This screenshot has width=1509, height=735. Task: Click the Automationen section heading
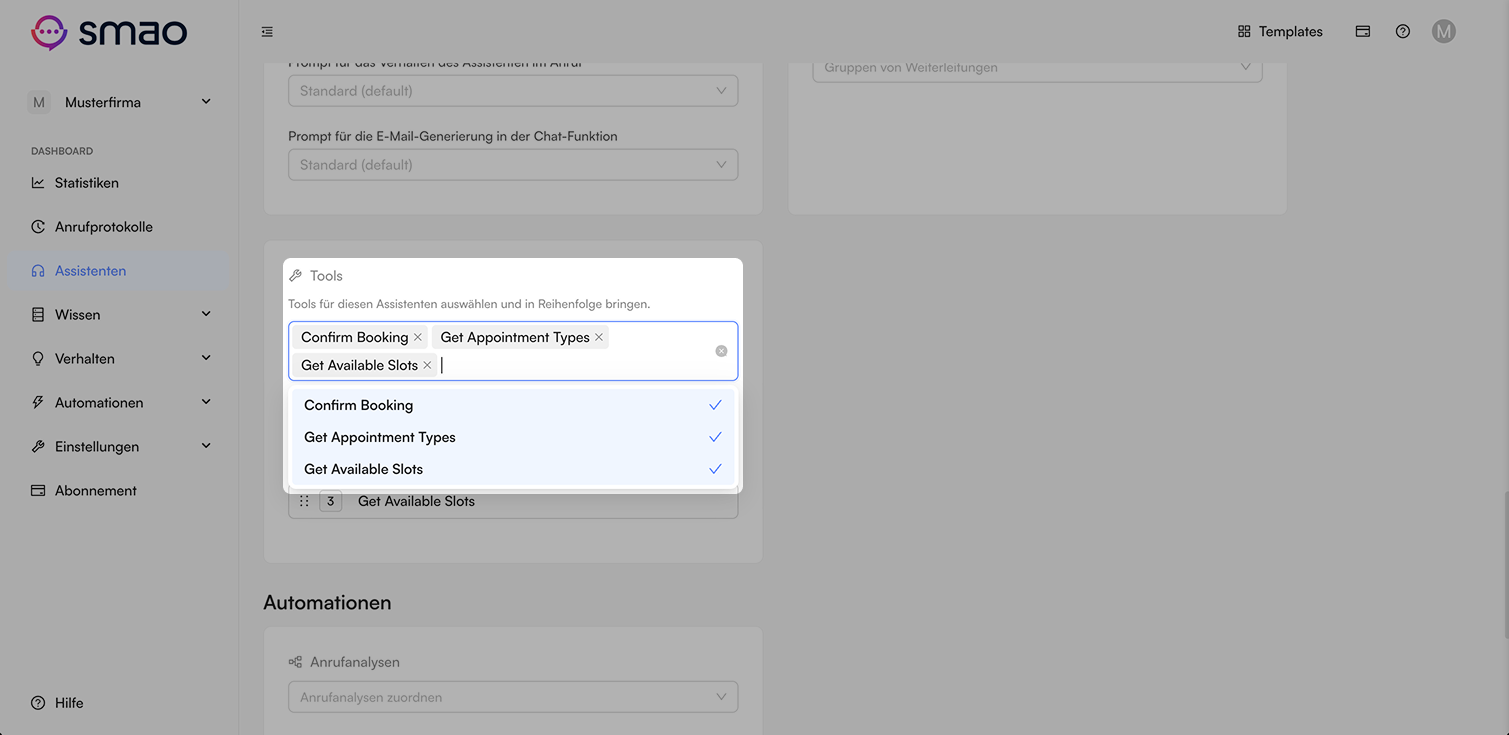coord(327,603)
